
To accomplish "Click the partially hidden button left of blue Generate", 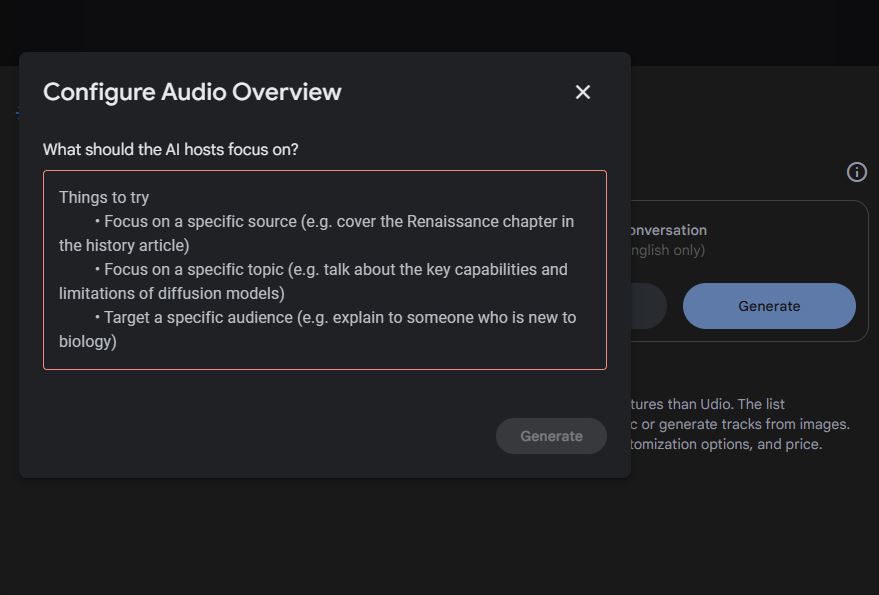I will [648, 306].
